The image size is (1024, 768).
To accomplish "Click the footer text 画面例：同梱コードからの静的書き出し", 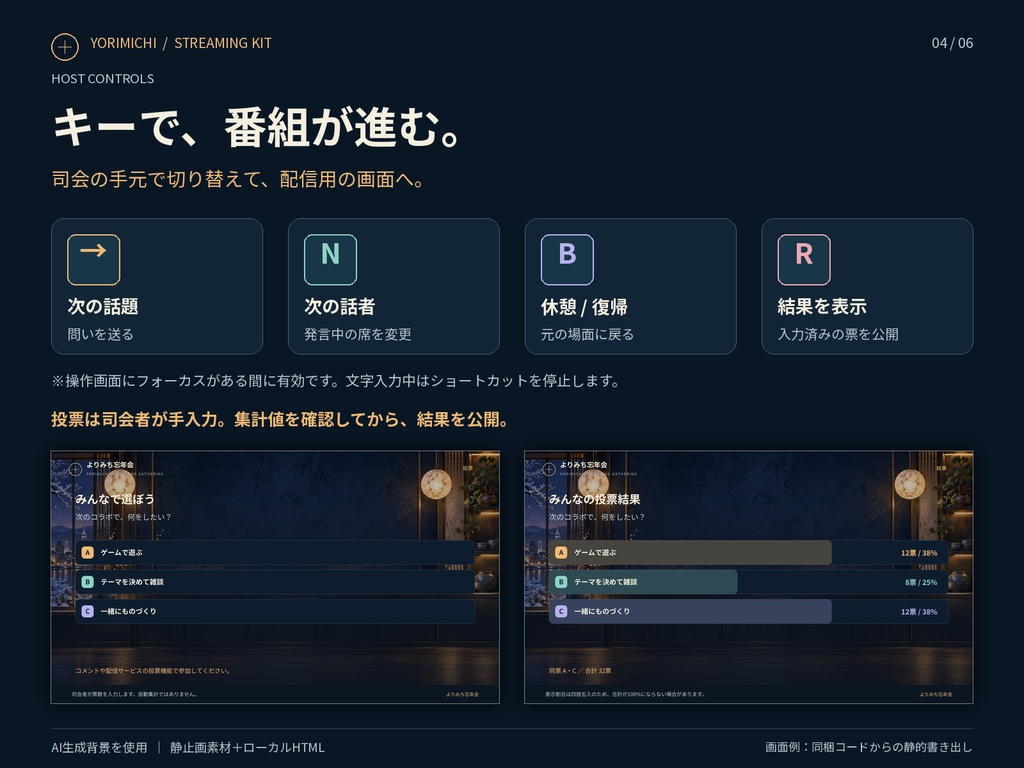I will [x=869, y=747].
